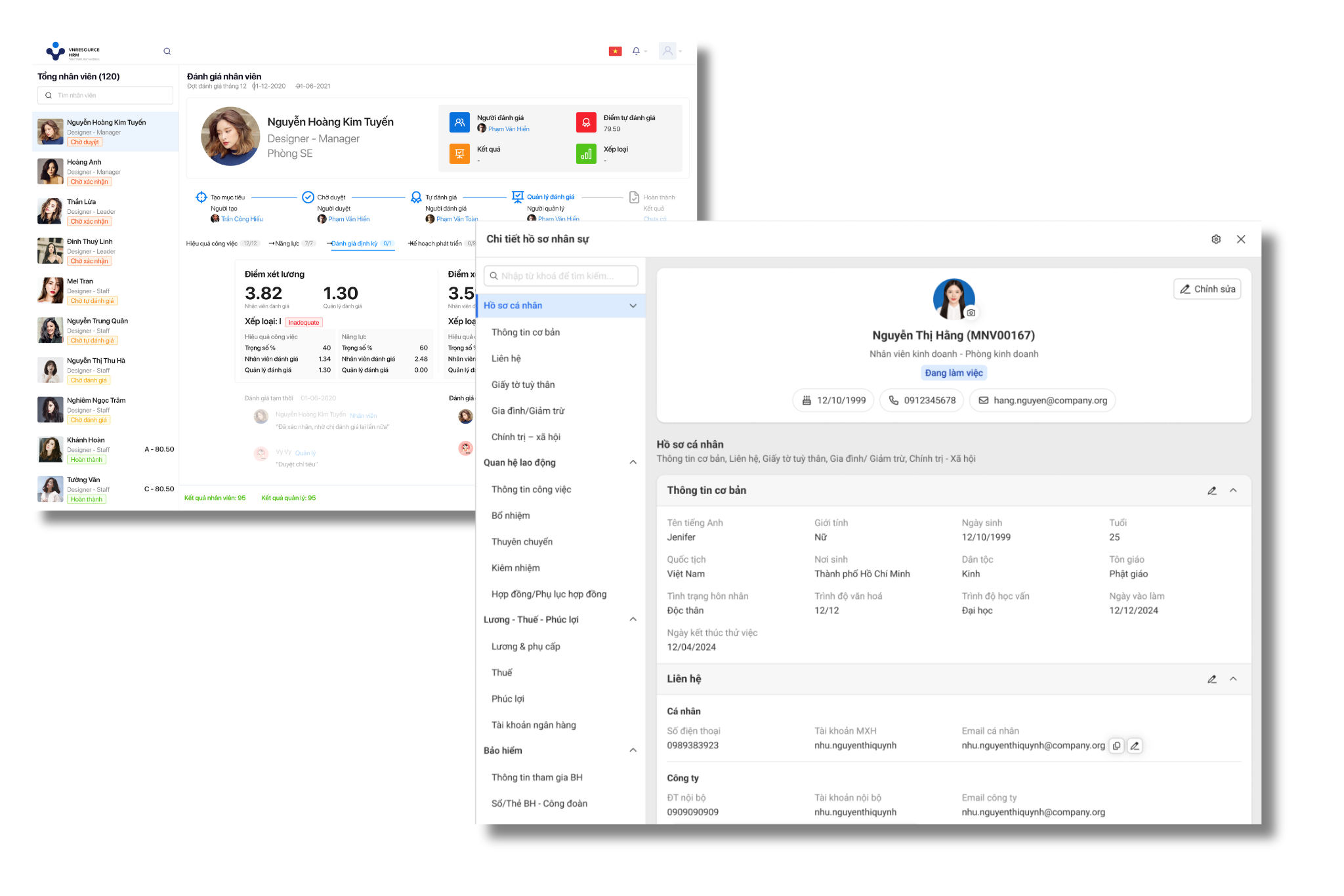Click the Người đánh giá blue icon tile
1344x896 pixels.
[459, 123]
